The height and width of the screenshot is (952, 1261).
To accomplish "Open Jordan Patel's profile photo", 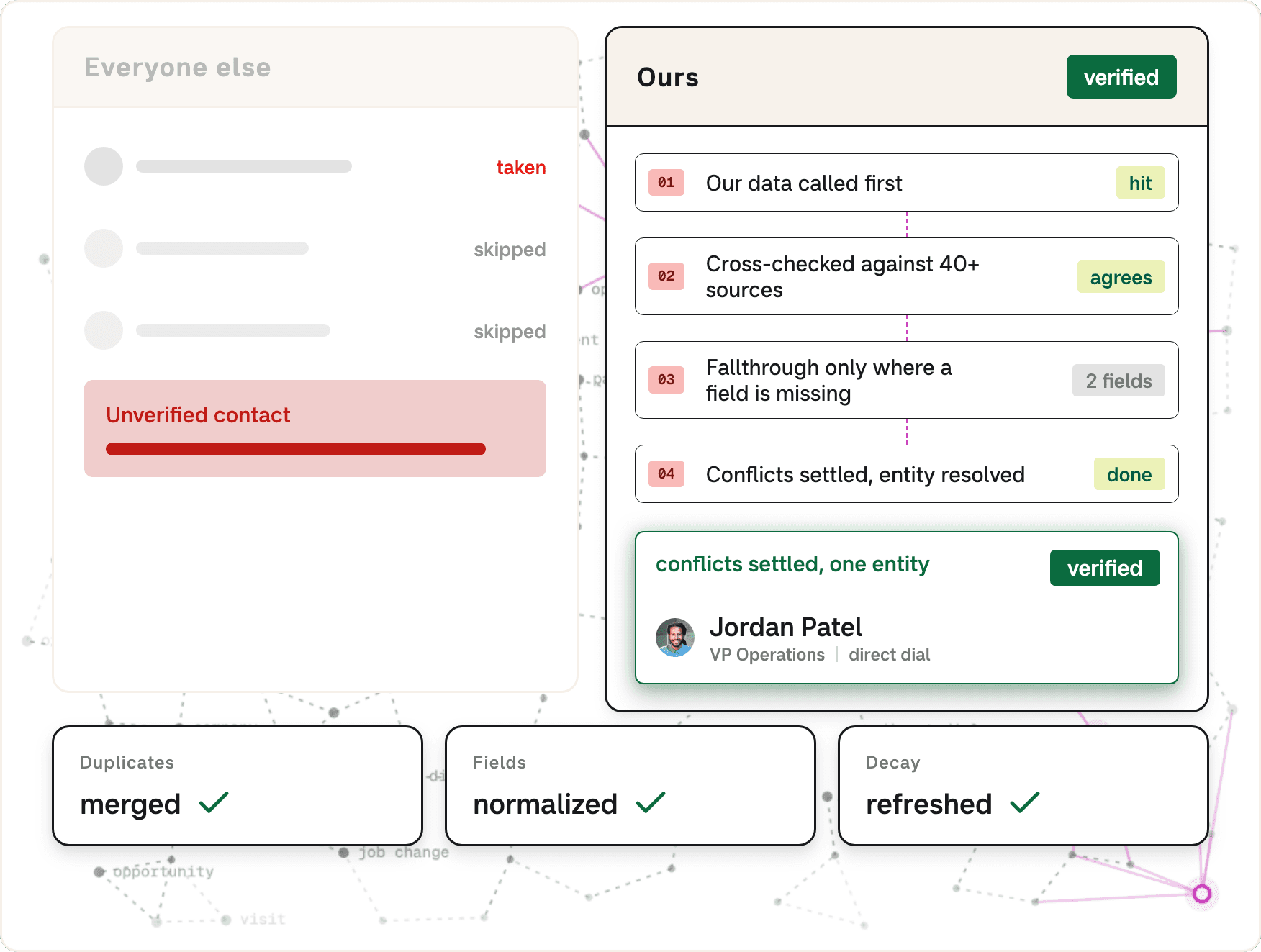I will tap(675, 638).
